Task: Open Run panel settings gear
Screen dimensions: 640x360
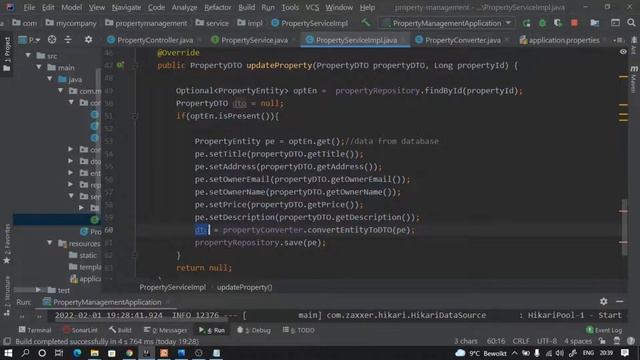Action: 604,301
